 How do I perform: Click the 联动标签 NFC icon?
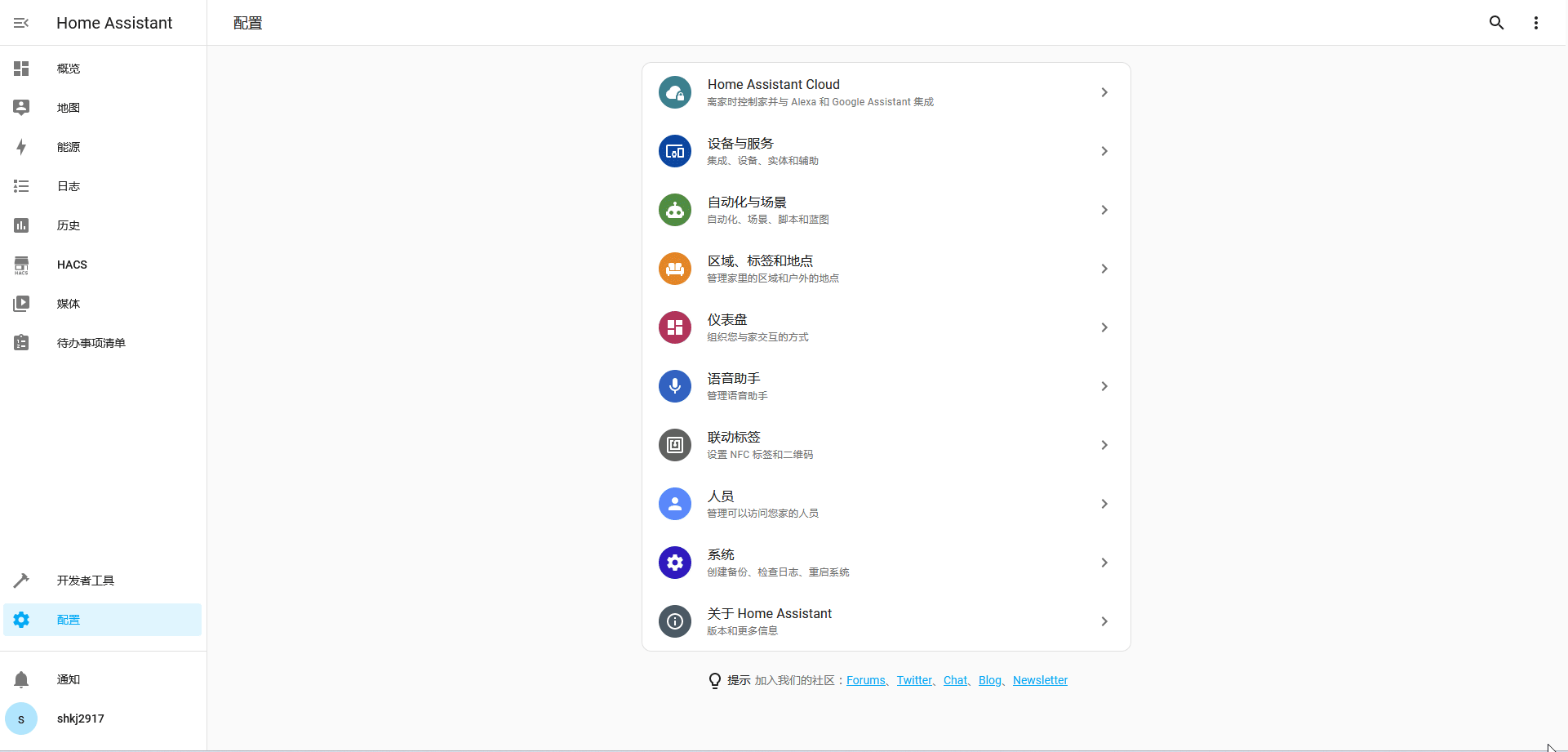click(x=675, y=445)
